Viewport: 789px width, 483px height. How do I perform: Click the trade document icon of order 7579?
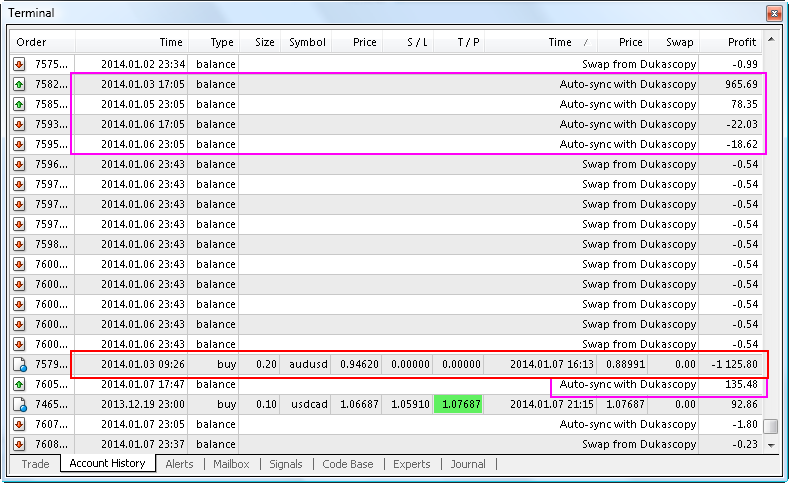[x=19, y=364]
